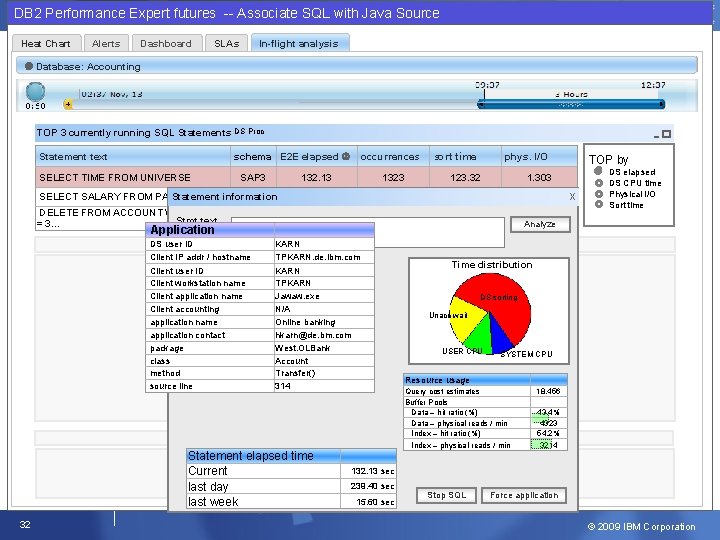This screenshot has width=720, height=540.
Task: Click the Analyze button
Action: click(540, 224)
